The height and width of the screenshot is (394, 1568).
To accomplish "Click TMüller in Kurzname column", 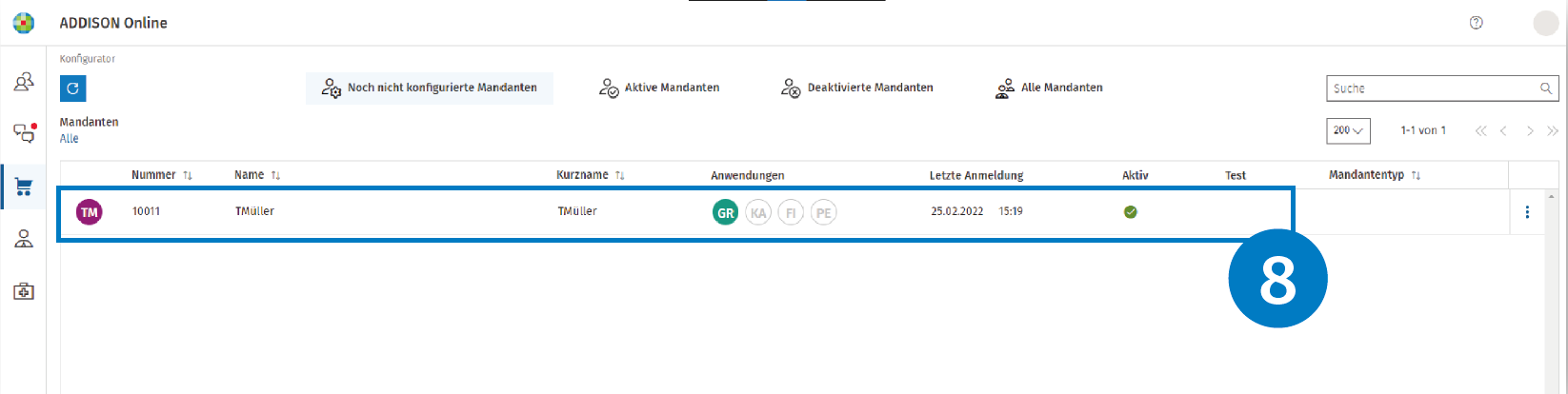I will 577,211.
